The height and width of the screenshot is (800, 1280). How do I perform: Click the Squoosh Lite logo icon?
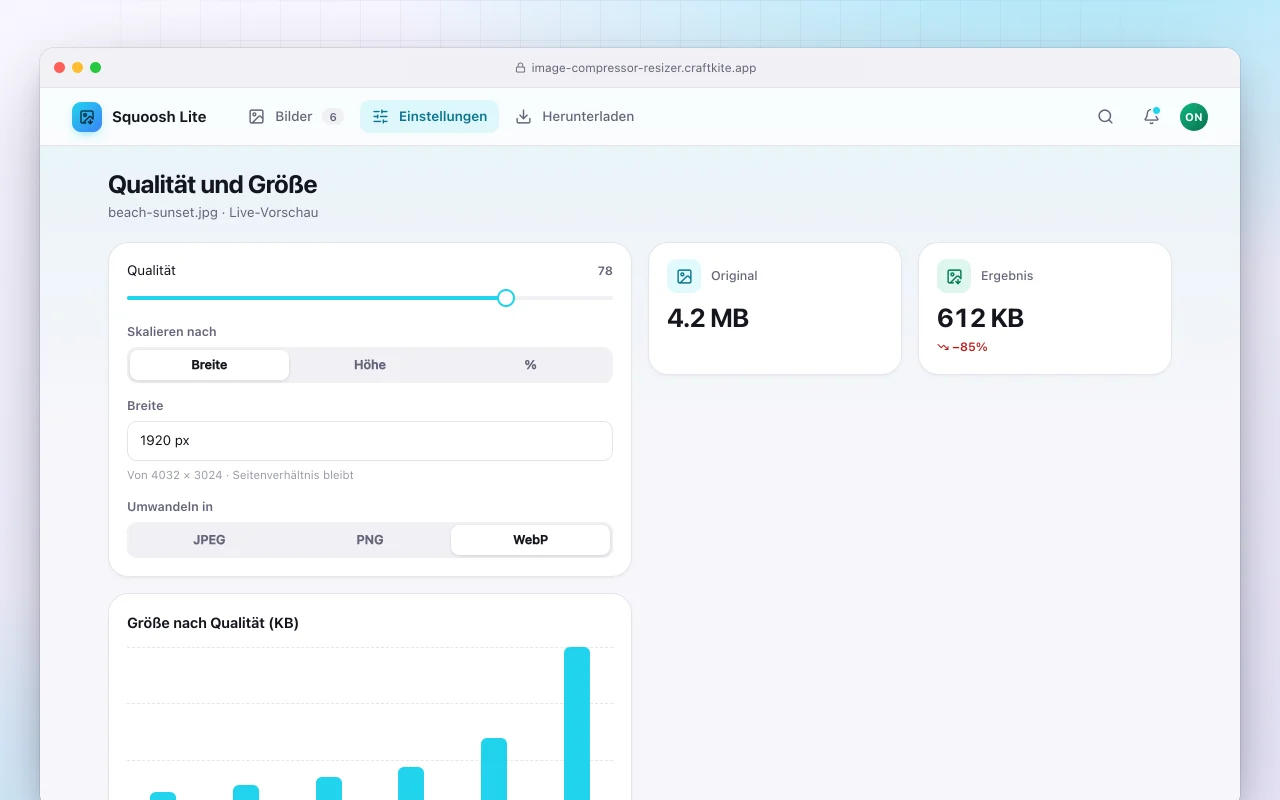tap(87, 117)
